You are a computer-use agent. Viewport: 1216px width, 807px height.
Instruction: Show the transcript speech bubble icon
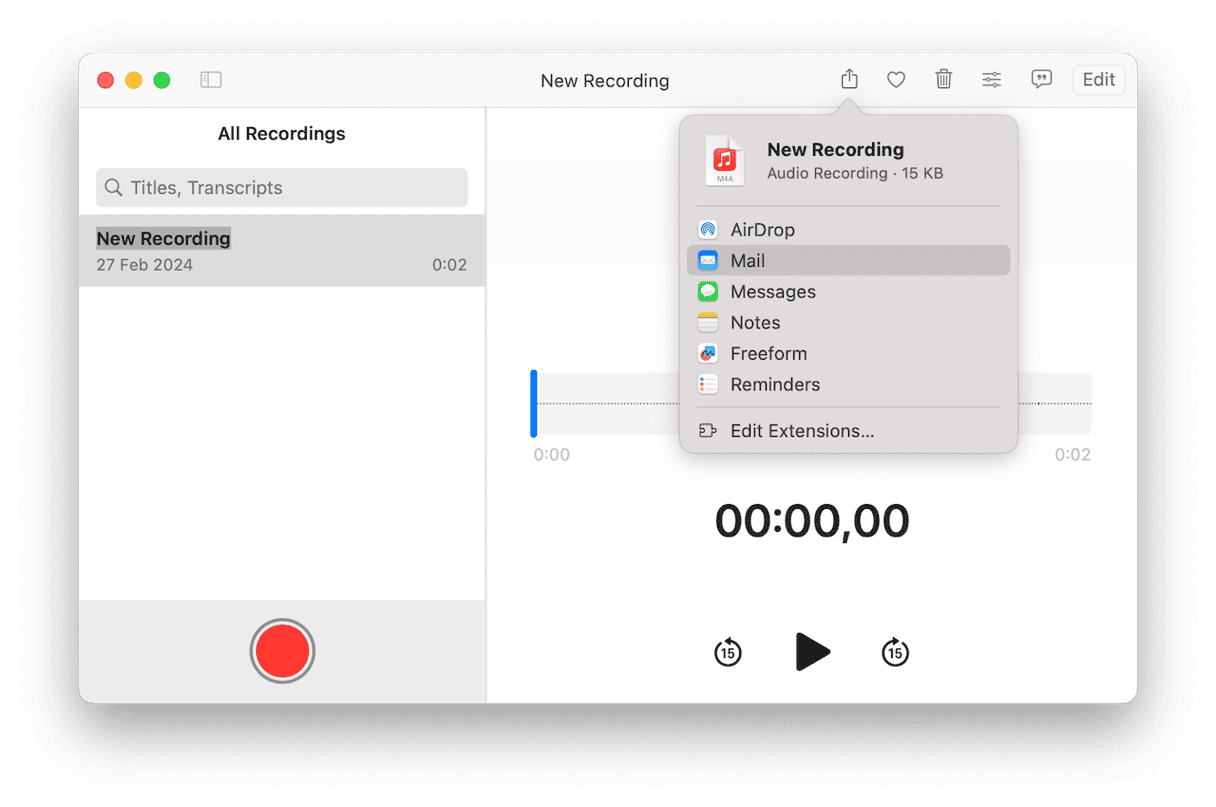click(x=1041, y=80)
